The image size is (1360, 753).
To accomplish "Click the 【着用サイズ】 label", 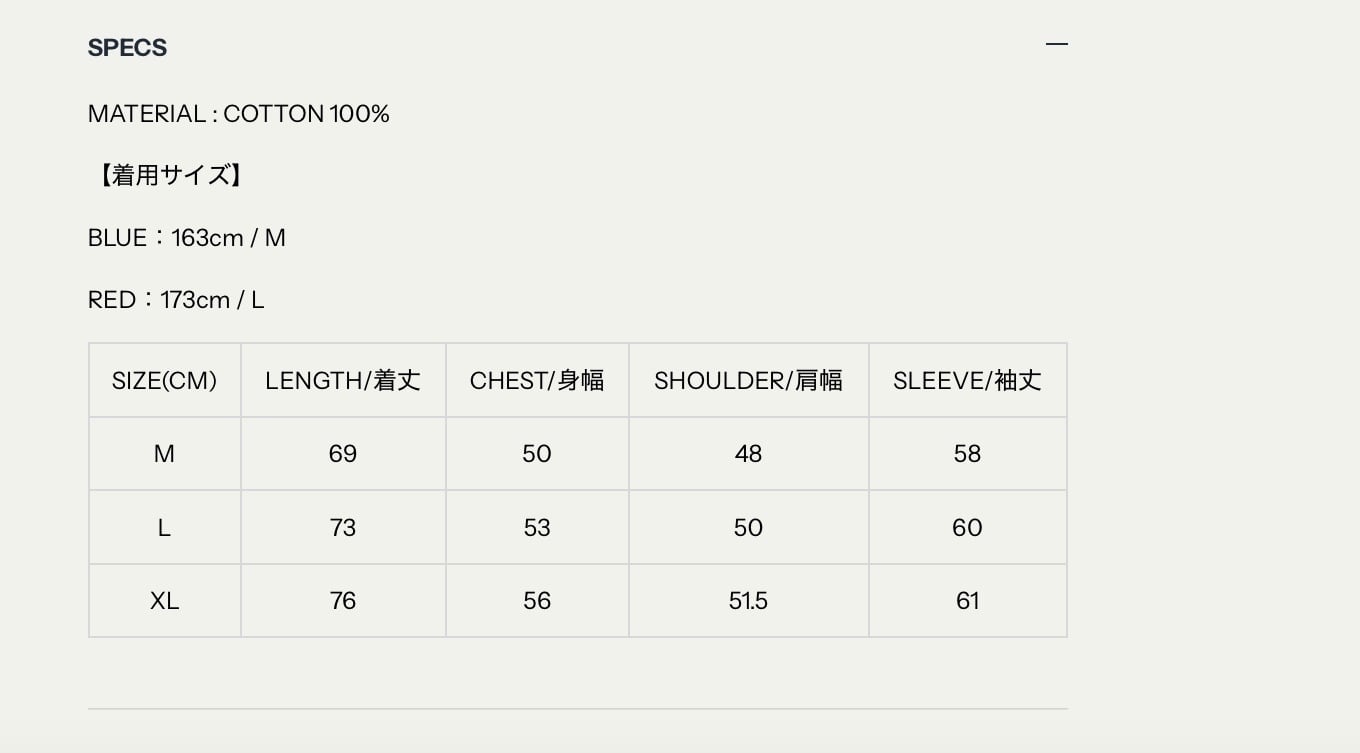I will [165, 176].
